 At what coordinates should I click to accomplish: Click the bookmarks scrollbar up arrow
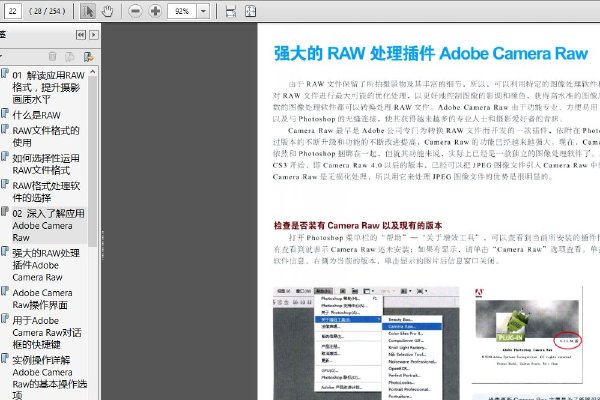coord(93,72)
